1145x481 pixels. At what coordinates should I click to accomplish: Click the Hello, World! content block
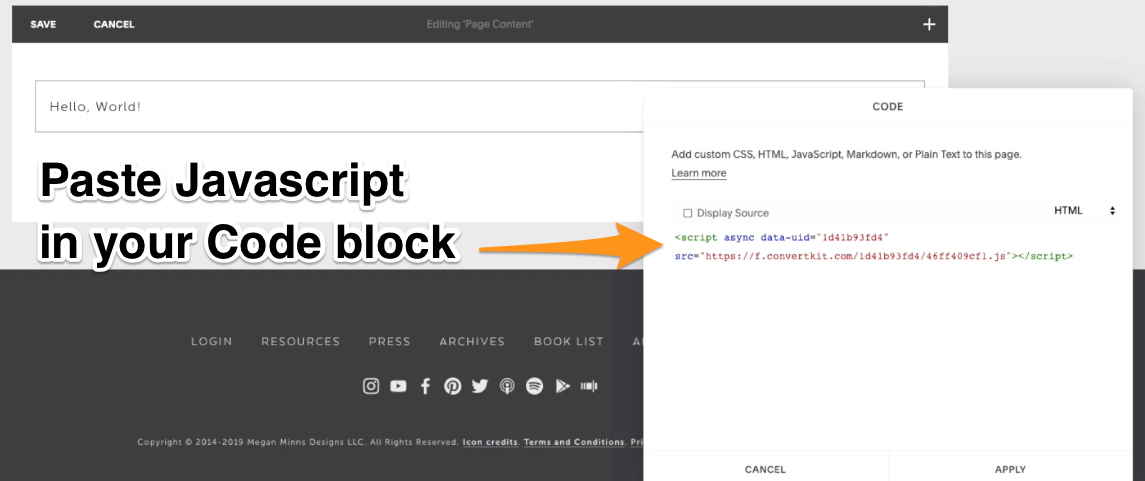[x=339, y=107]
